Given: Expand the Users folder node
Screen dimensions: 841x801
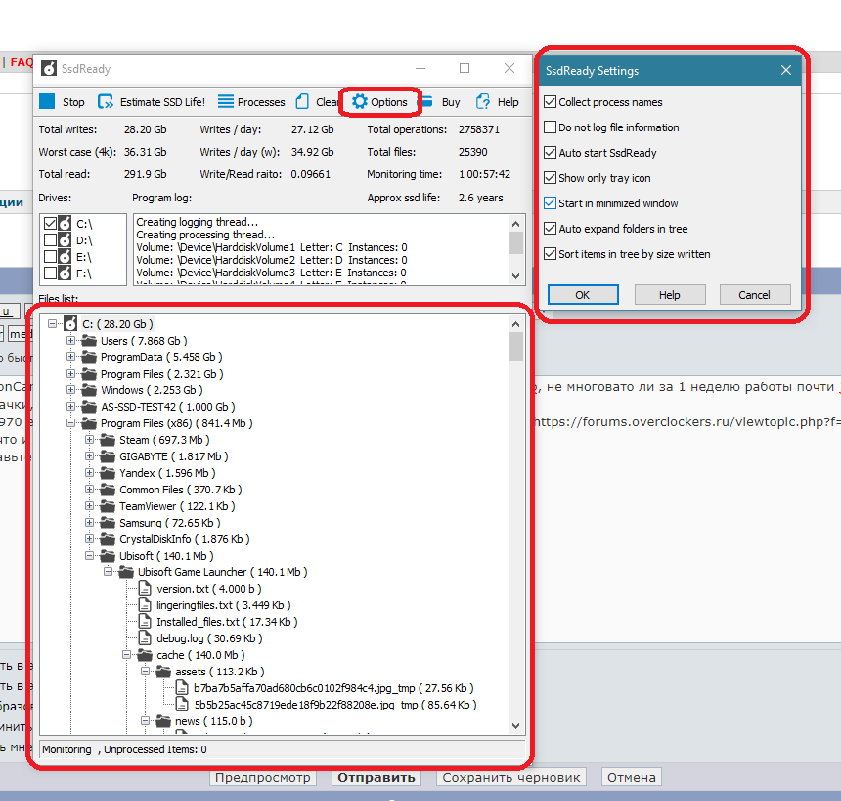Looking at the screenshot, I should pos(70,341).
